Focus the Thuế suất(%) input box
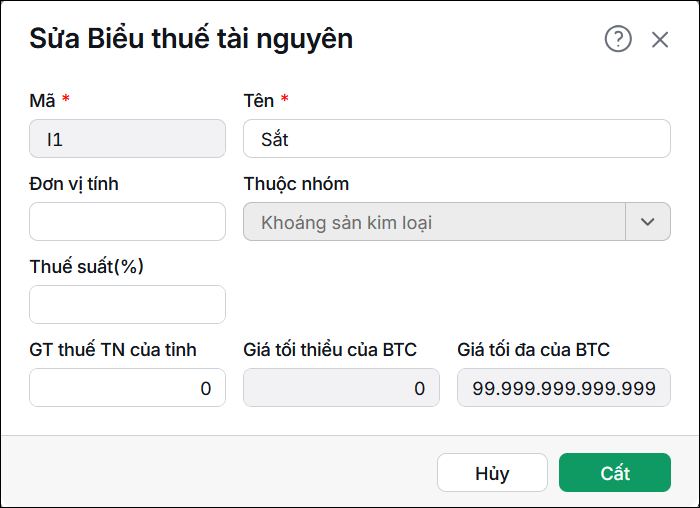The height and width of the screenshot is (508, 700). pos(127,305)
